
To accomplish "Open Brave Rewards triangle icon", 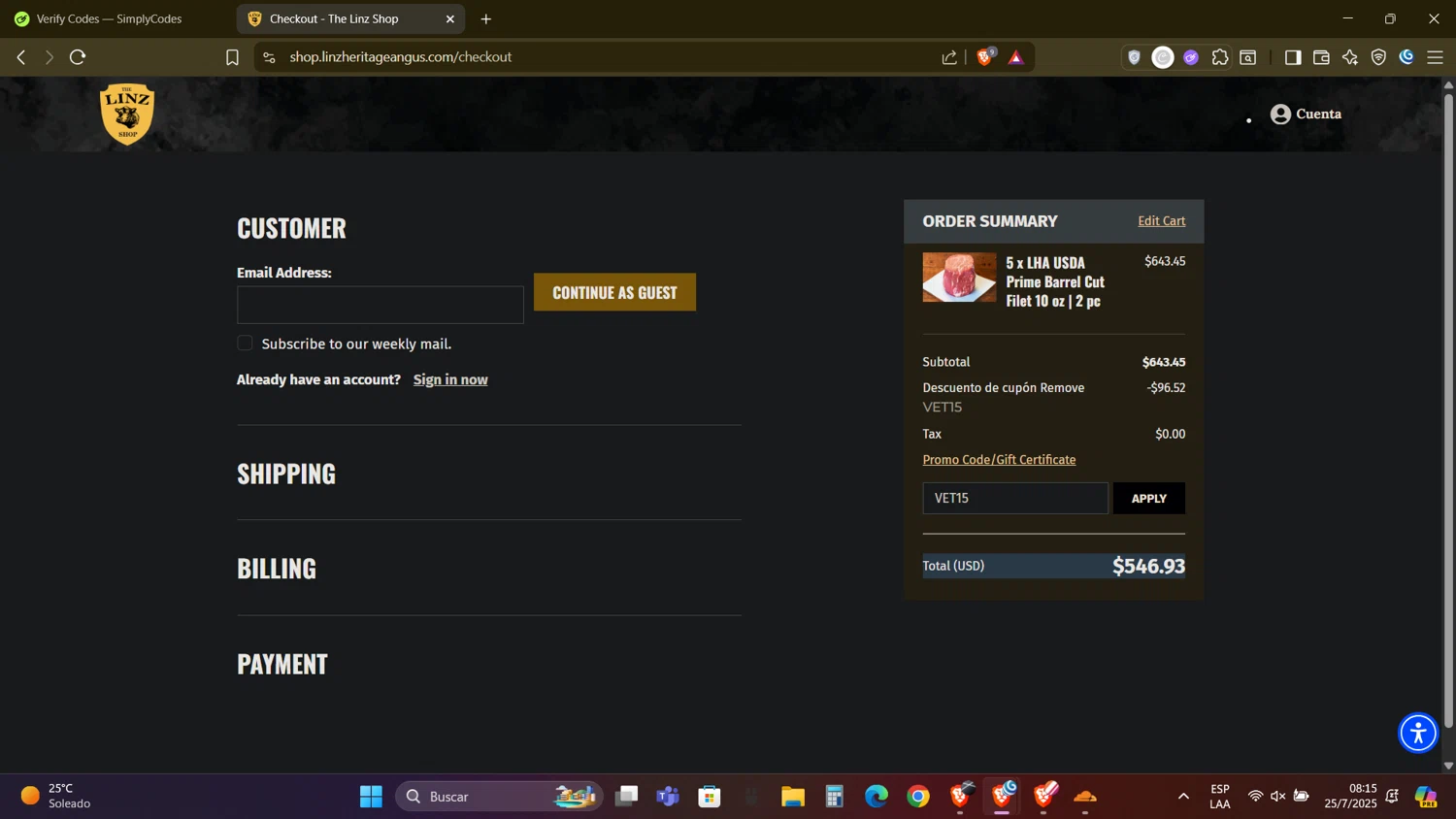I will pyautogui.click(x=1015, y=57).
